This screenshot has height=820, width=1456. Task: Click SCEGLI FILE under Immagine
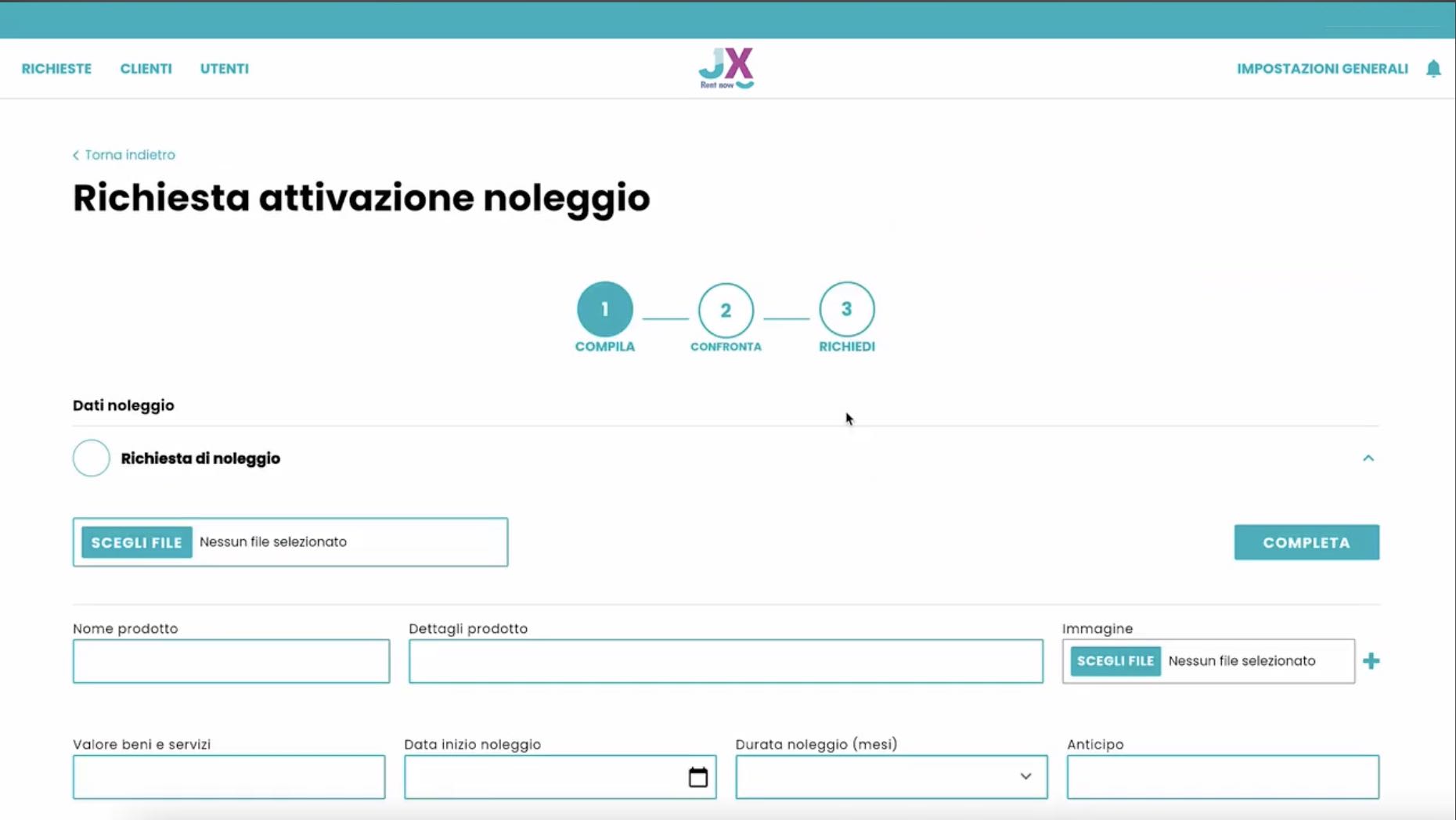[1115, 660]
